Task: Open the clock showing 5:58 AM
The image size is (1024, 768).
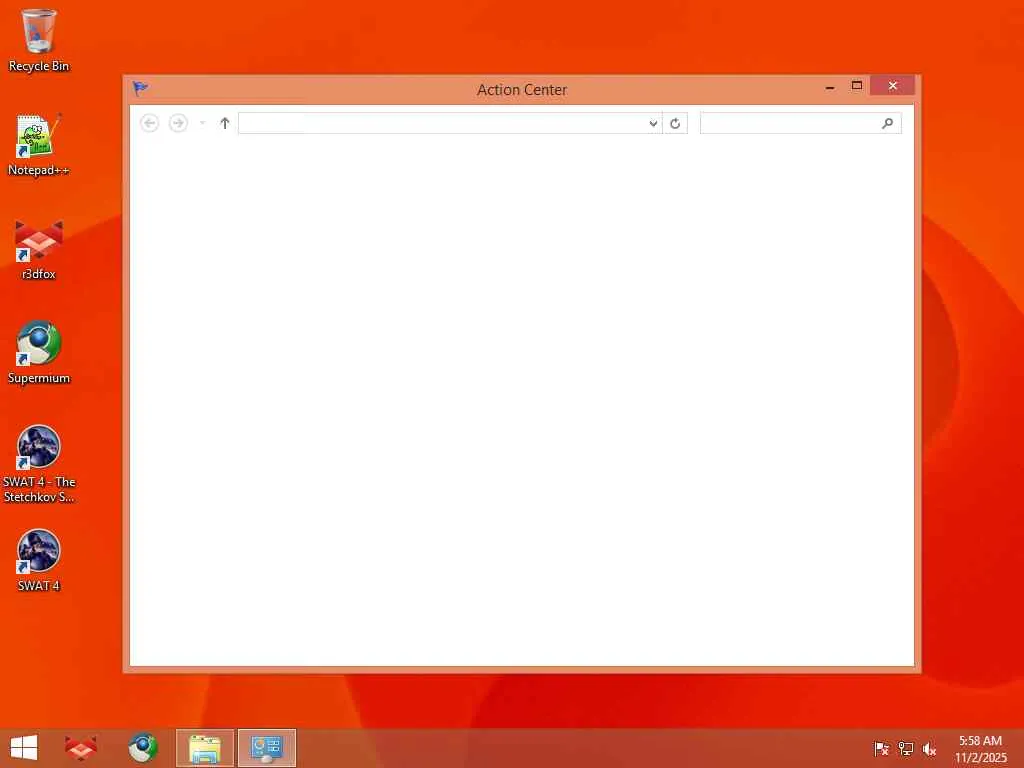Action: tap(980, 748)
